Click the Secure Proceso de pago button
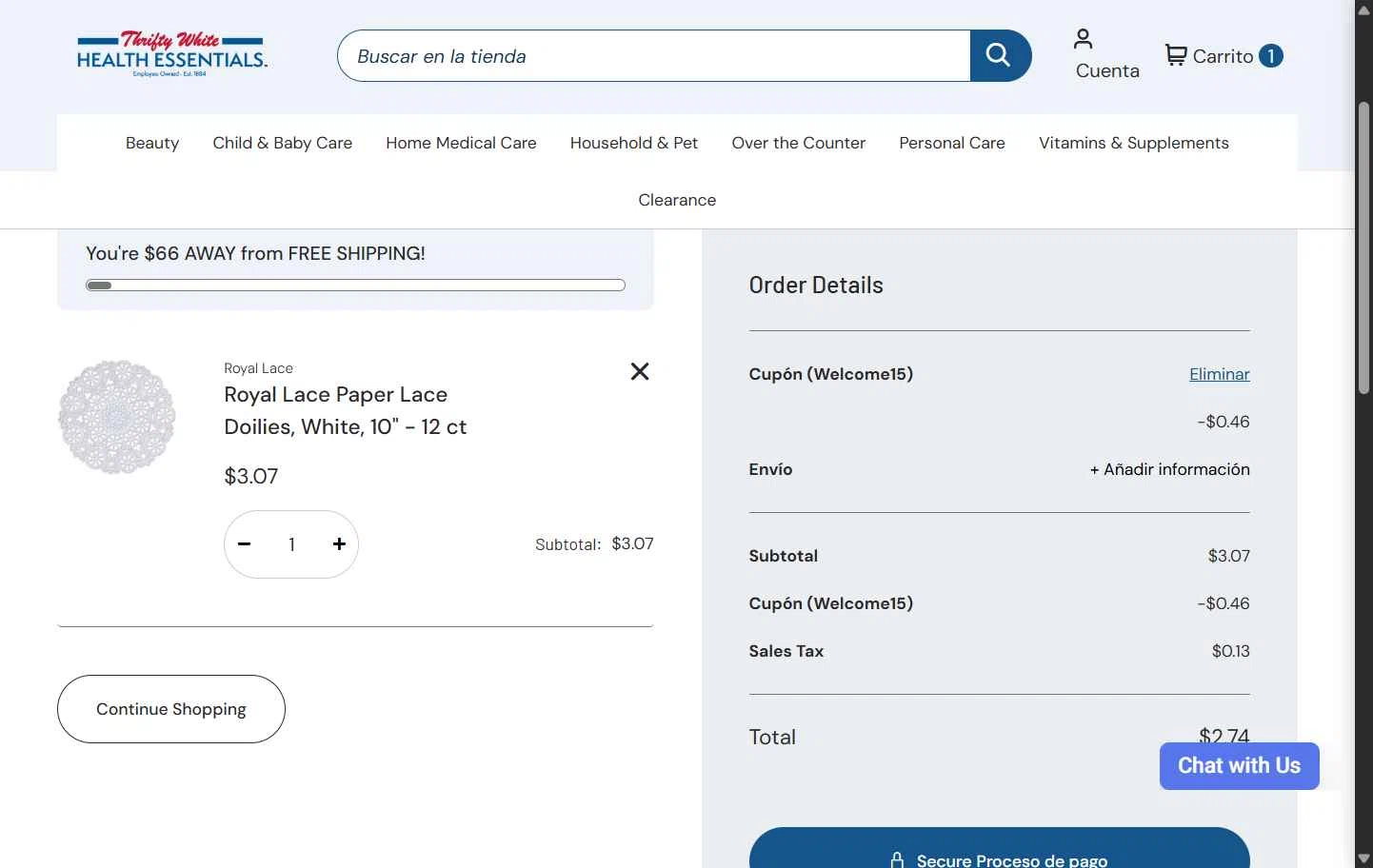Viewport: 1373px width, 868px height. click(999, 848)
